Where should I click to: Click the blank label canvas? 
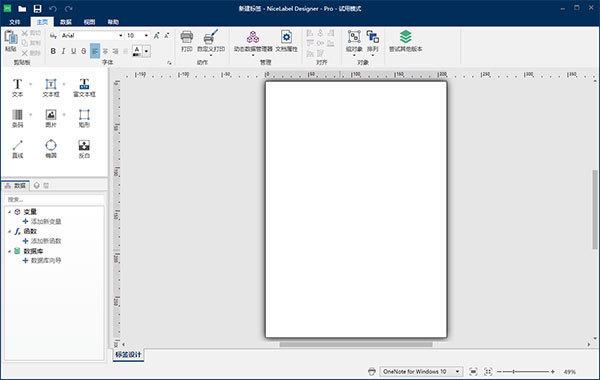click(x=356, y=209)
